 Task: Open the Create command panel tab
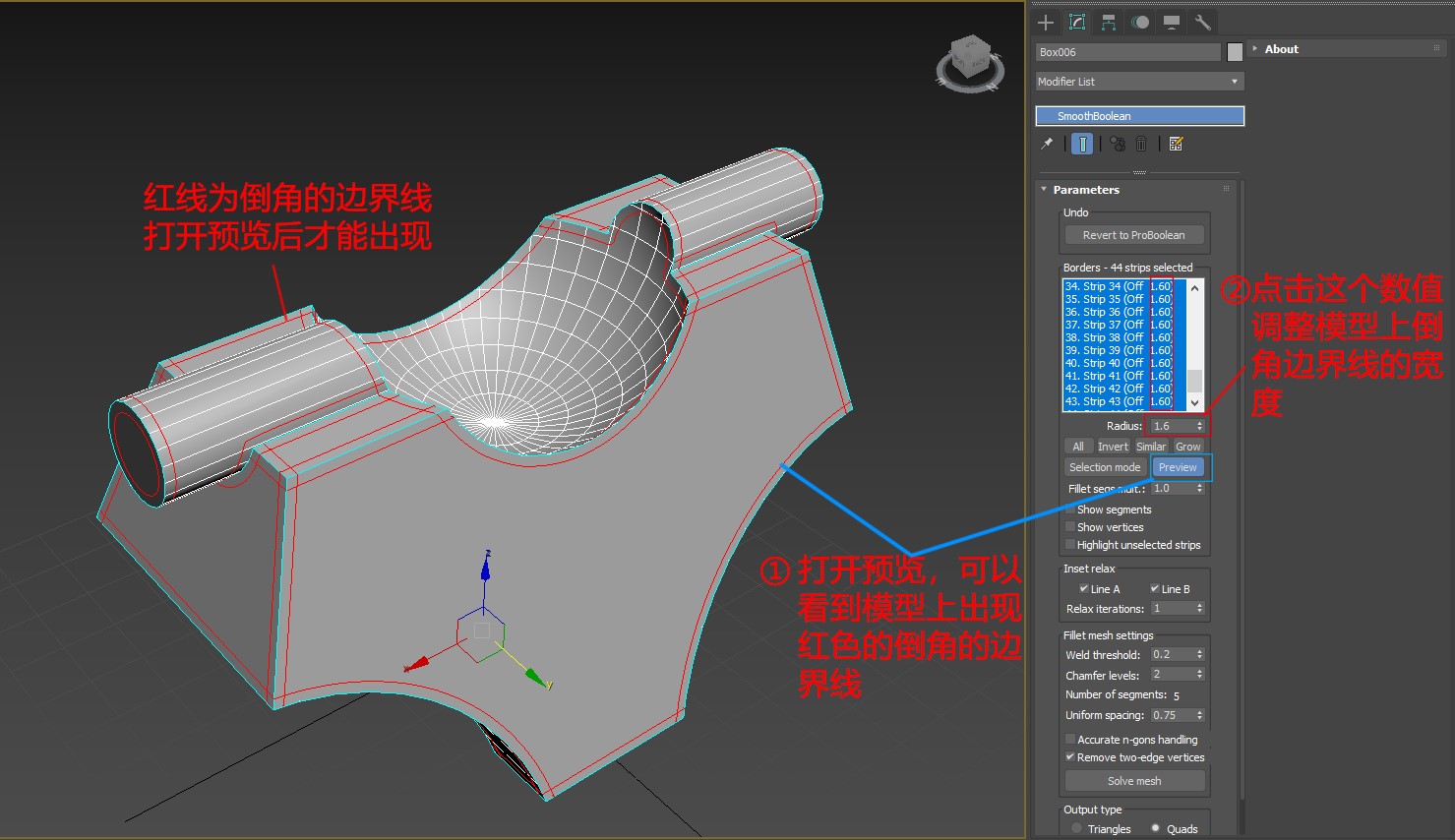coord(1046,23)
